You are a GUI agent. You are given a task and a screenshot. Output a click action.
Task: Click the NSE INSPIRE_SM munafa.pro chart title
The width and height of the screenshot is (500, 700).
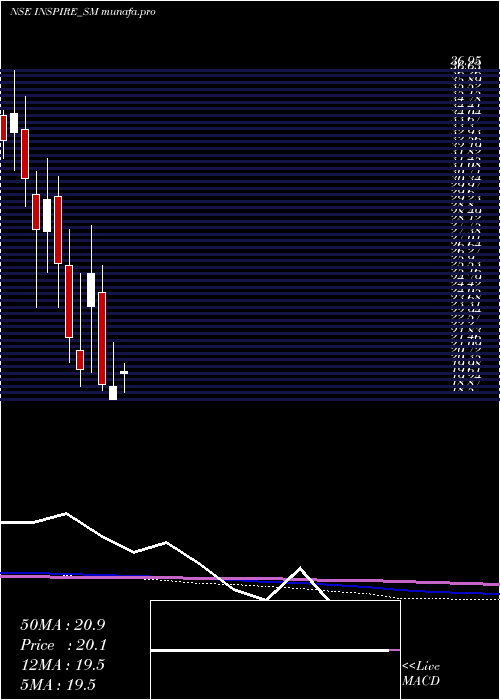click(x=83, y=12)
